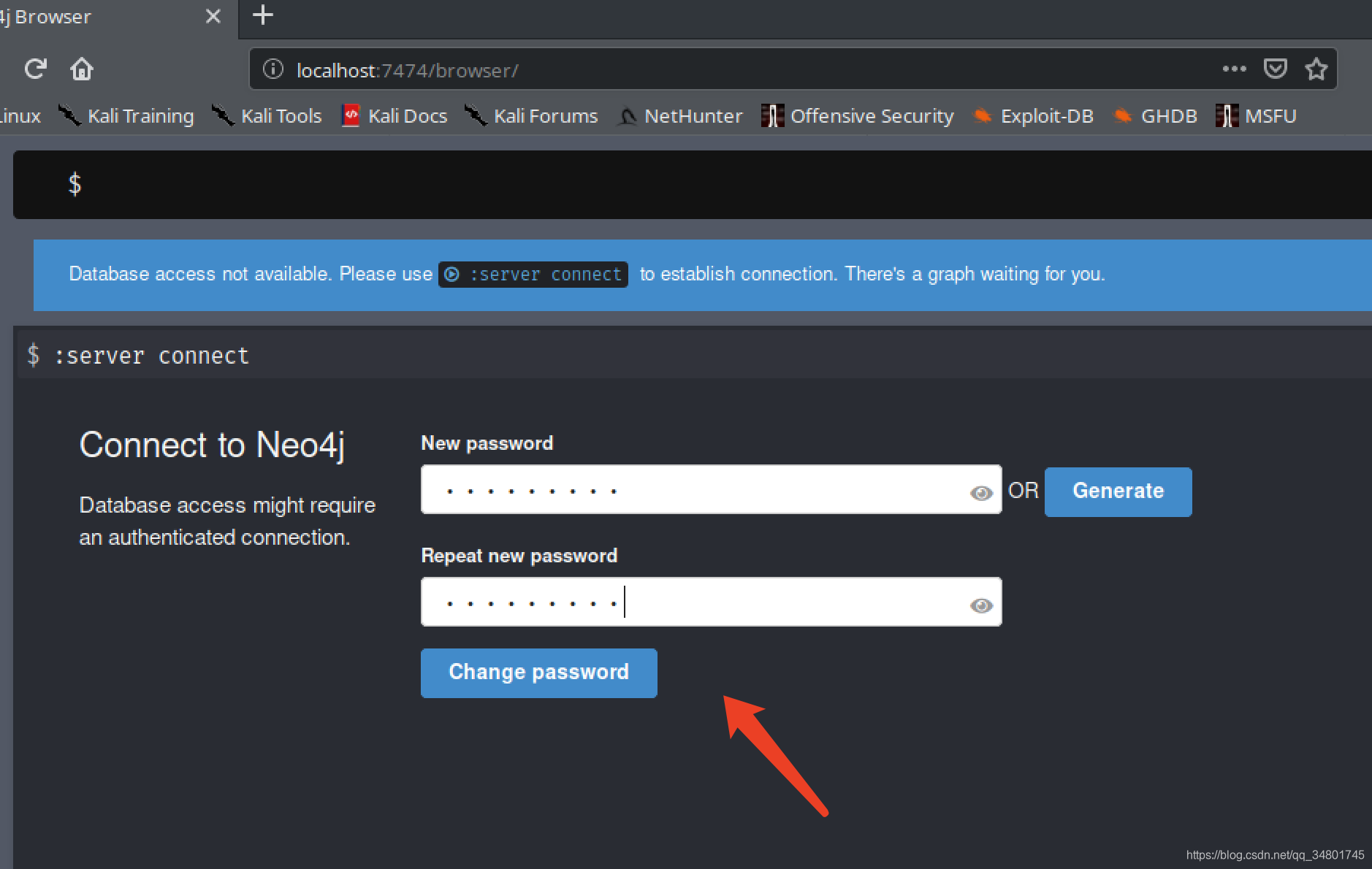Open the Offensive Security bookmark
Viewport: 1372px width, 869px height.
858,115
